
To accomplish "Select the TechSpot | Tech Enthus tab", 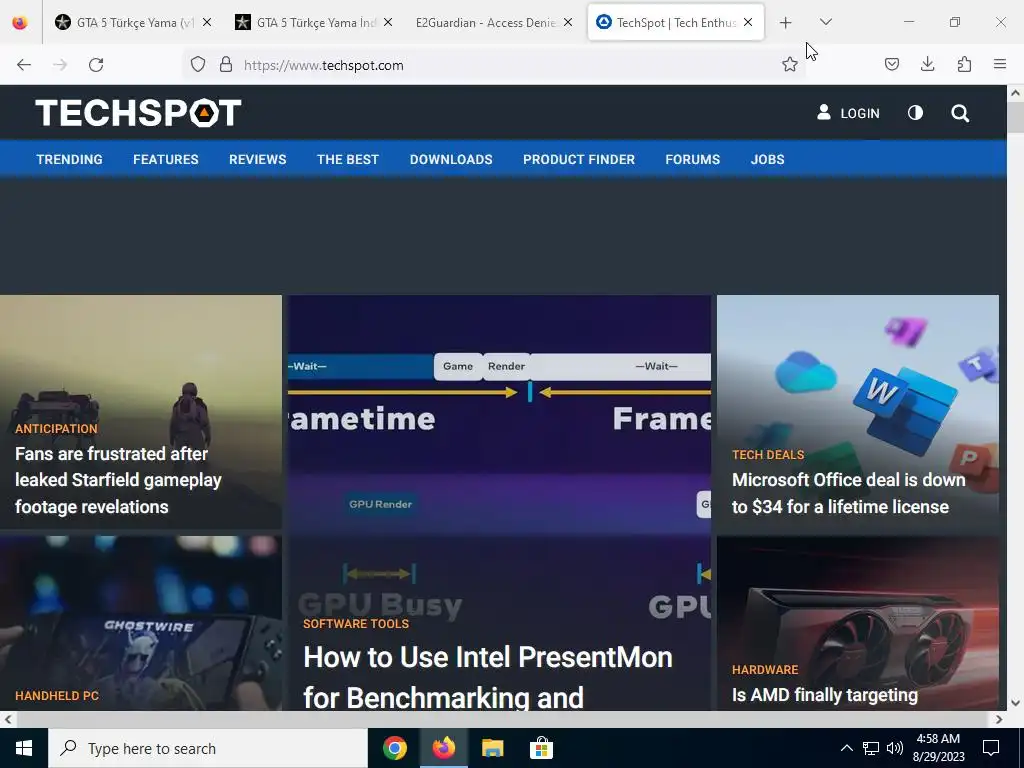I will tap(676, 22).
